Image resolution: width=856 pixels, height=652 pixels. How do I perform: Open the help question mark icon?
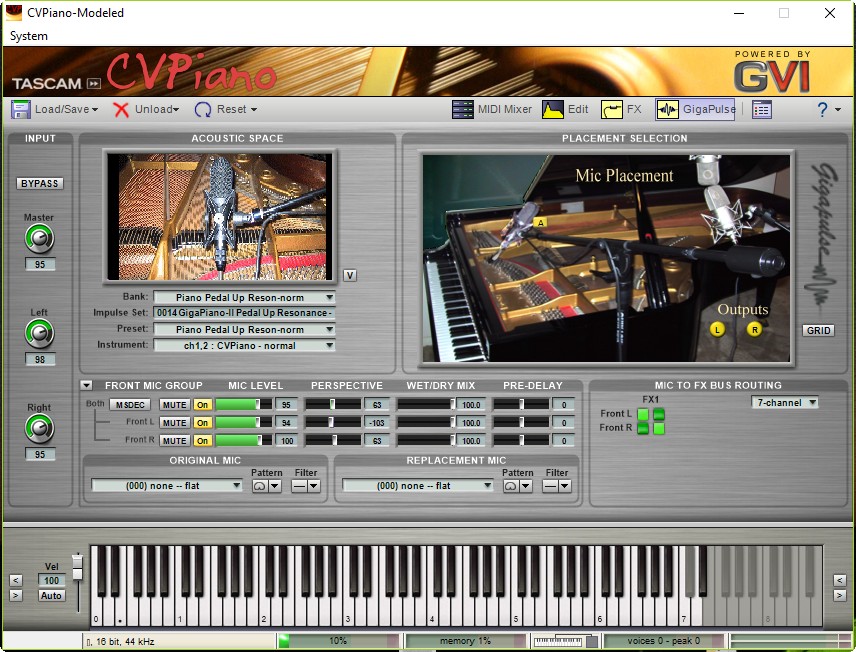tap(822, 110)
